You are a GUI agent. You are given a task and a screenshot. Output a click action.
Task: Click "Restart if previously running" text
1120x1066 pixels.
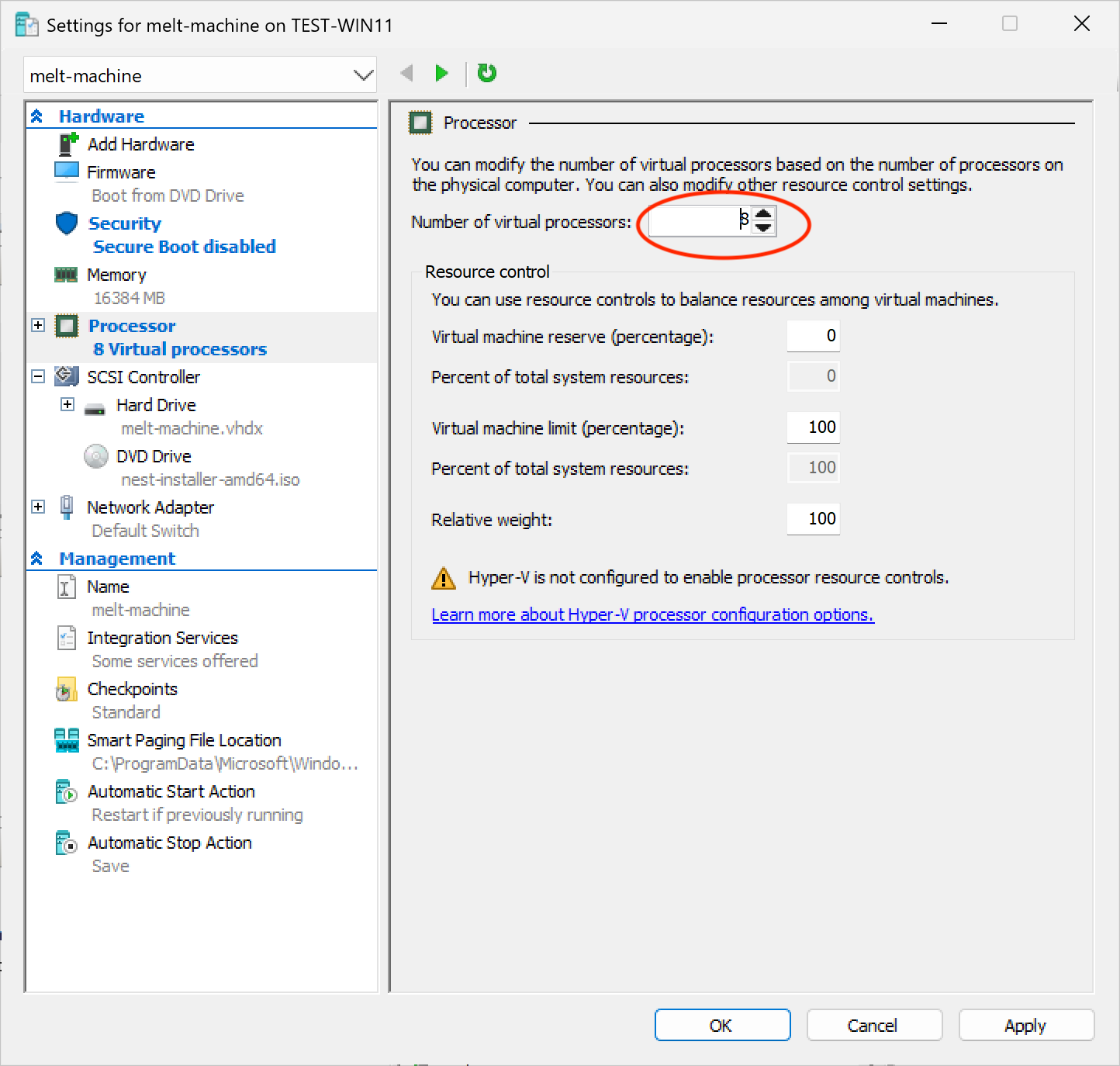(197, 815)
